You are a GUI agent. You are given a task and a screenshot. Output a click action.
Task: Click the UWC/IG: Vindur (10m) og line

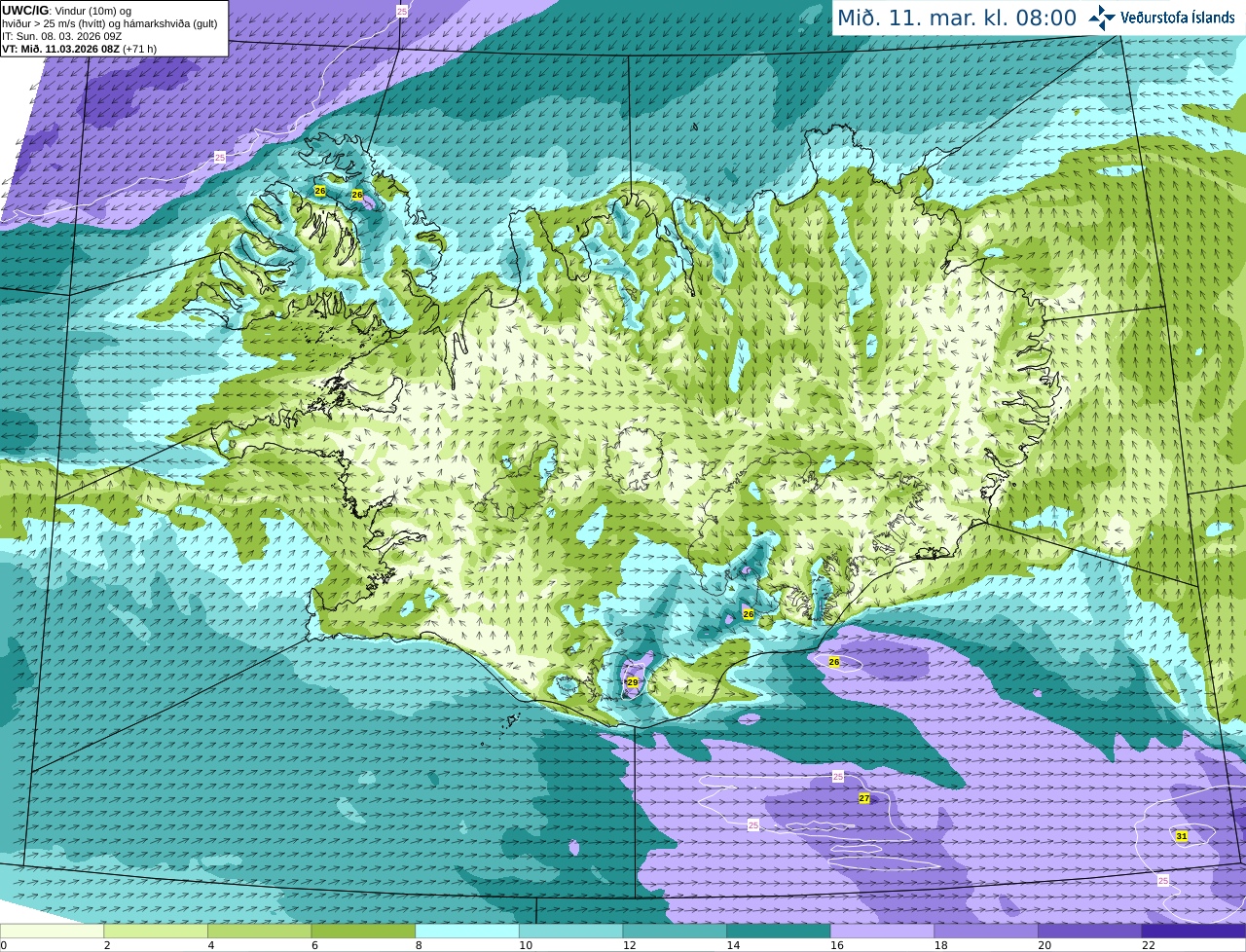coord(67,10)
